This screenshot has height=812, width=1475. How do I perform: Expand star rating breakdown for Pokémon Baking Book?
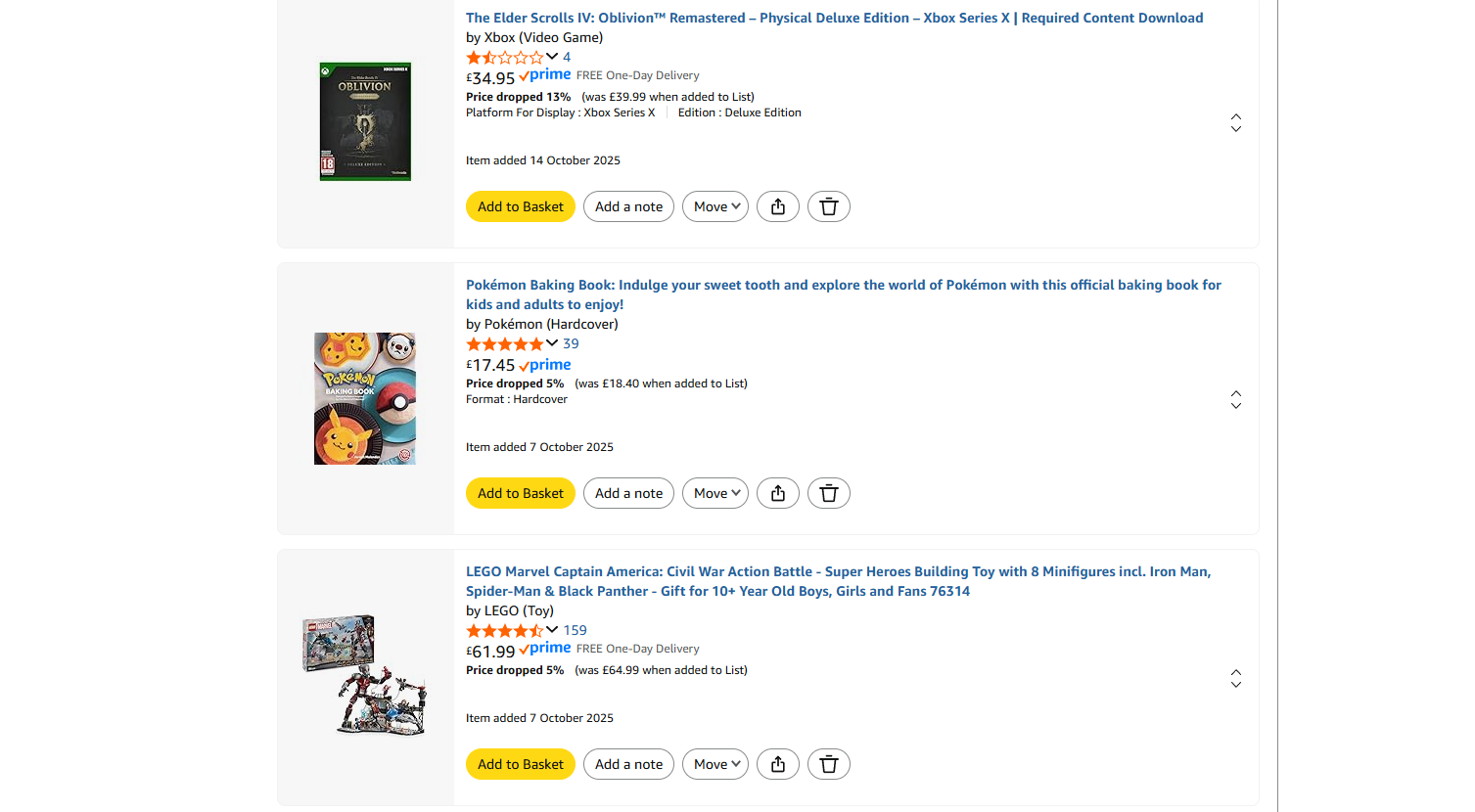(x=552, y=343)
